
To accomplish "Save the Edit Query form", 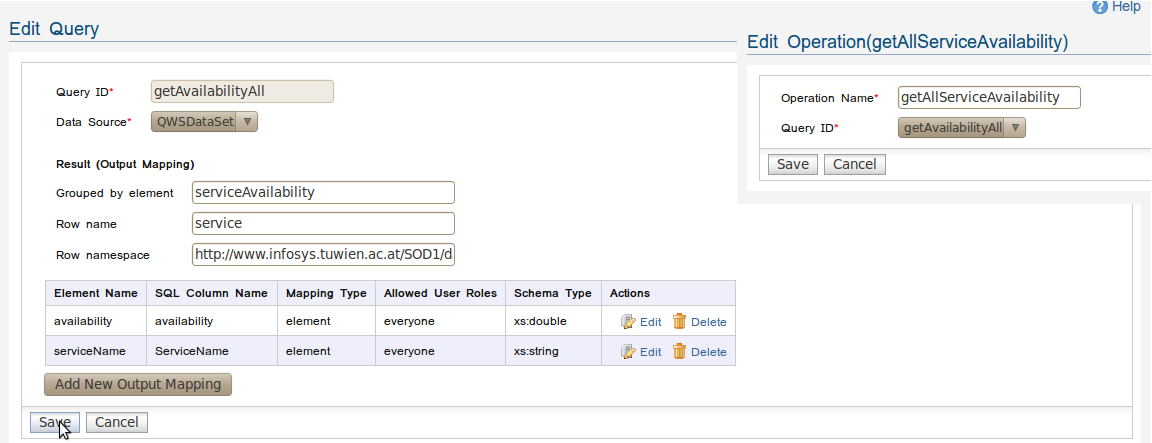I will click(x=54, y=422).
